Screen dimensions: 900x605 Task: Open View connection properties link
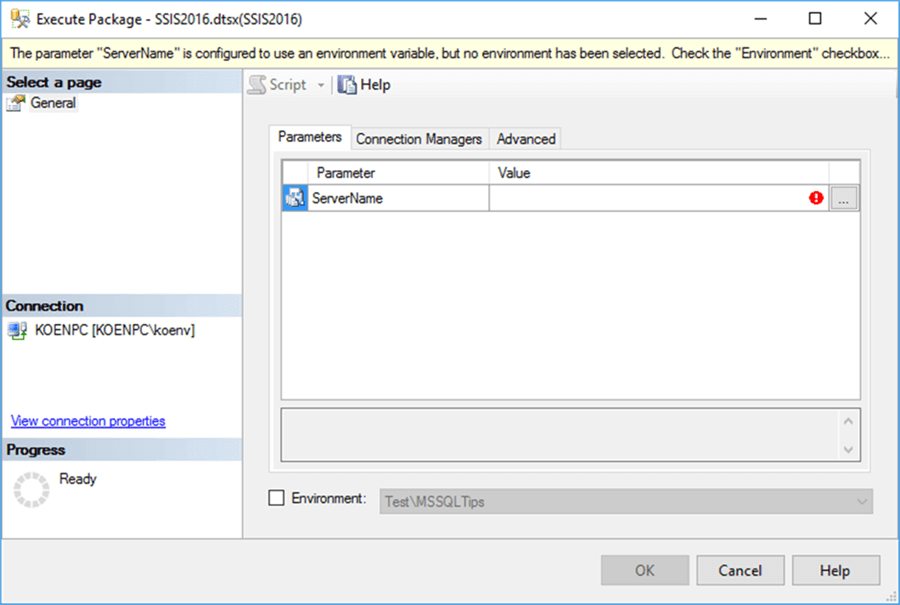pos(88,421)
